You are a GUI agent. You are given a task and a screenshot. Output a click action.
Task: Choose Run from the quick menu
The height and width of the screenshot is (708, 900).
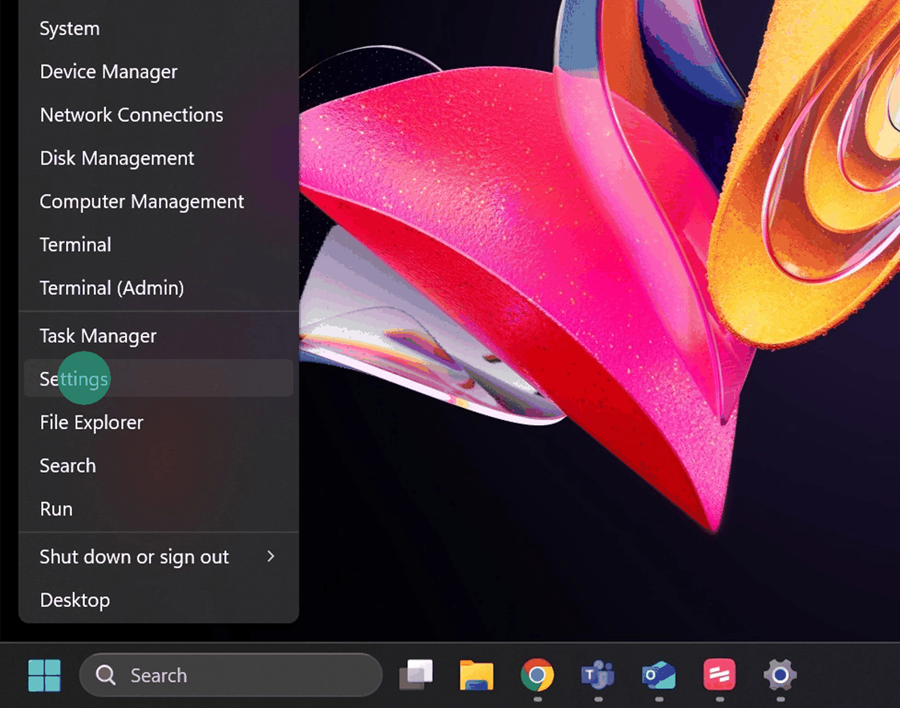tap(56, 509)
